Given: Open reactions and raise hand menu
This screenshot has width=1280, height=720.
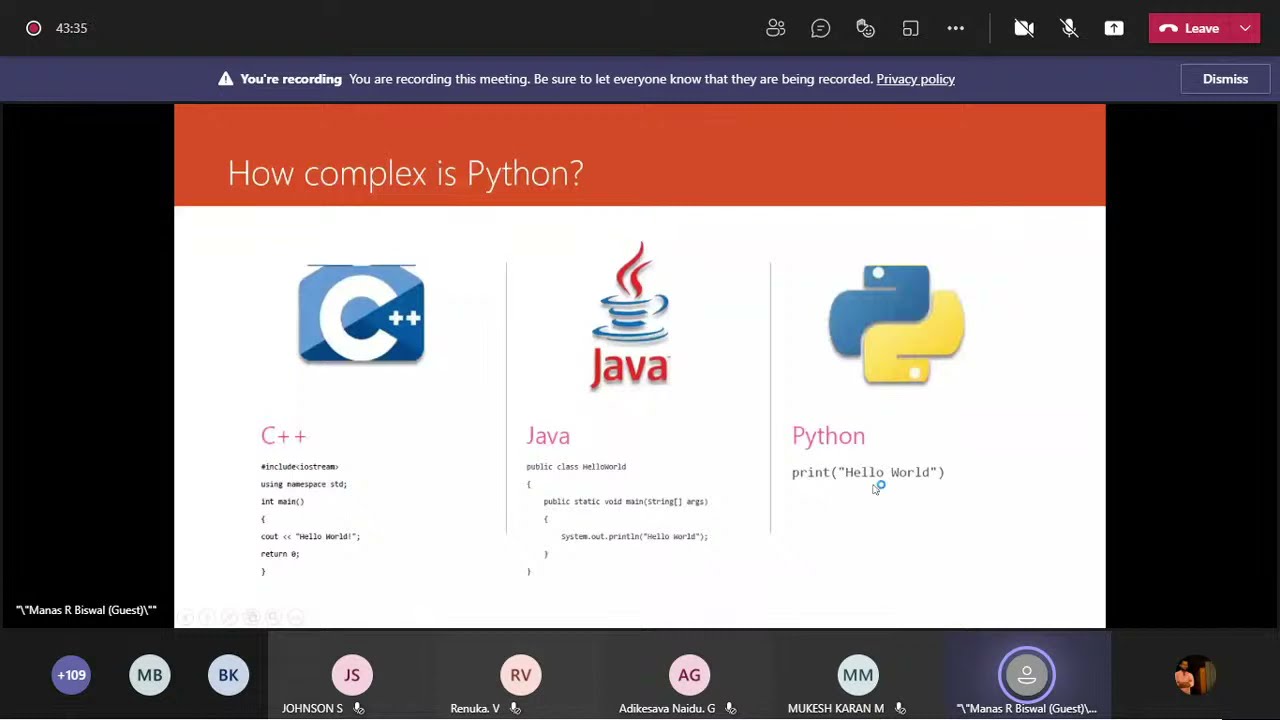Looking at the screenshot, I should (x=866, y=28).
